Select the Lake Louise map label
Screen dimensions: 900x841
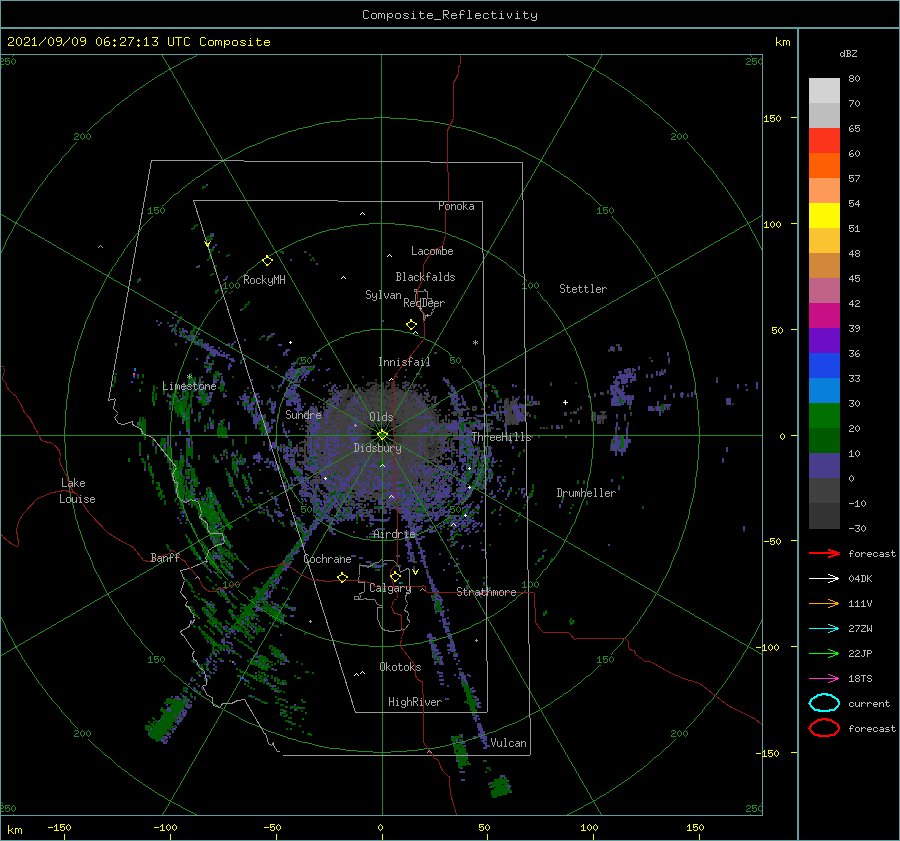77,491
